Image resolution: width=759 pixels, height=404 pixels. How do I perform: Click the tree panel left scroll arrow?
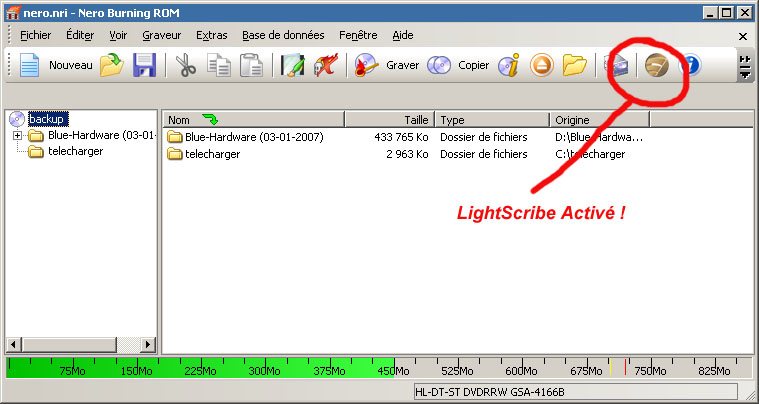tap(13, 344)
